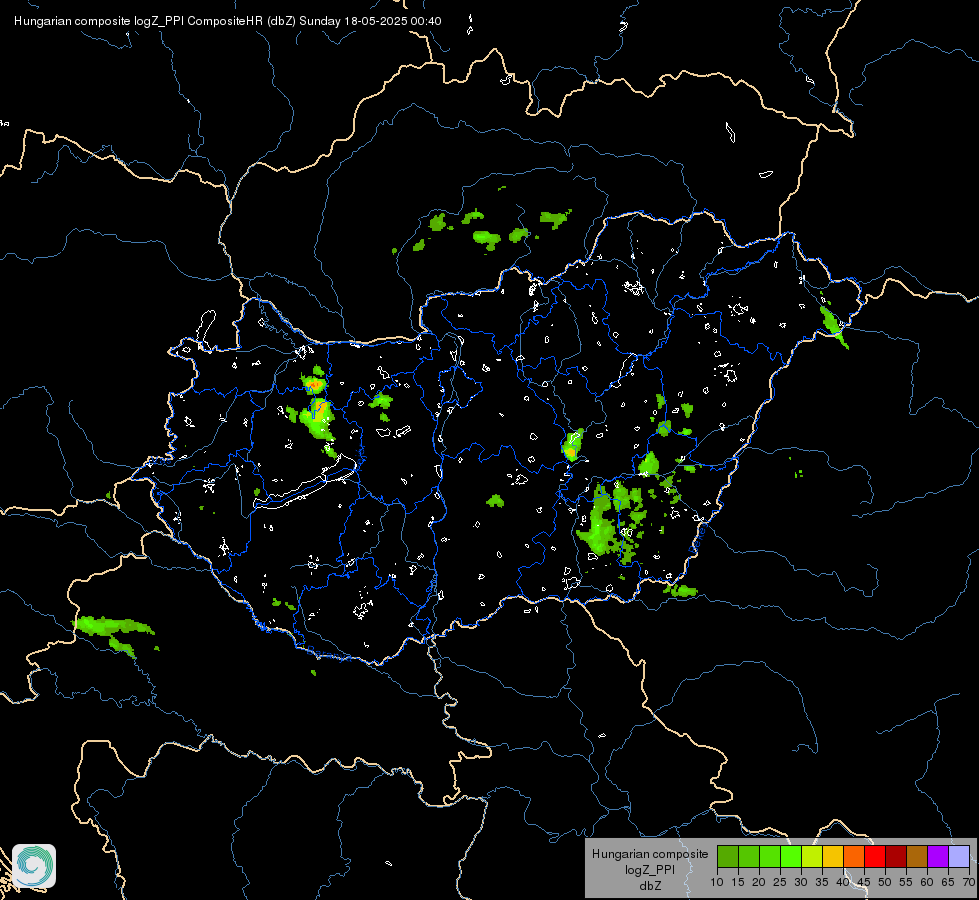Select the 60-65 dBZ purple swatch
The width and height of the screenshot is (979, 900).
tap(938, 856)
